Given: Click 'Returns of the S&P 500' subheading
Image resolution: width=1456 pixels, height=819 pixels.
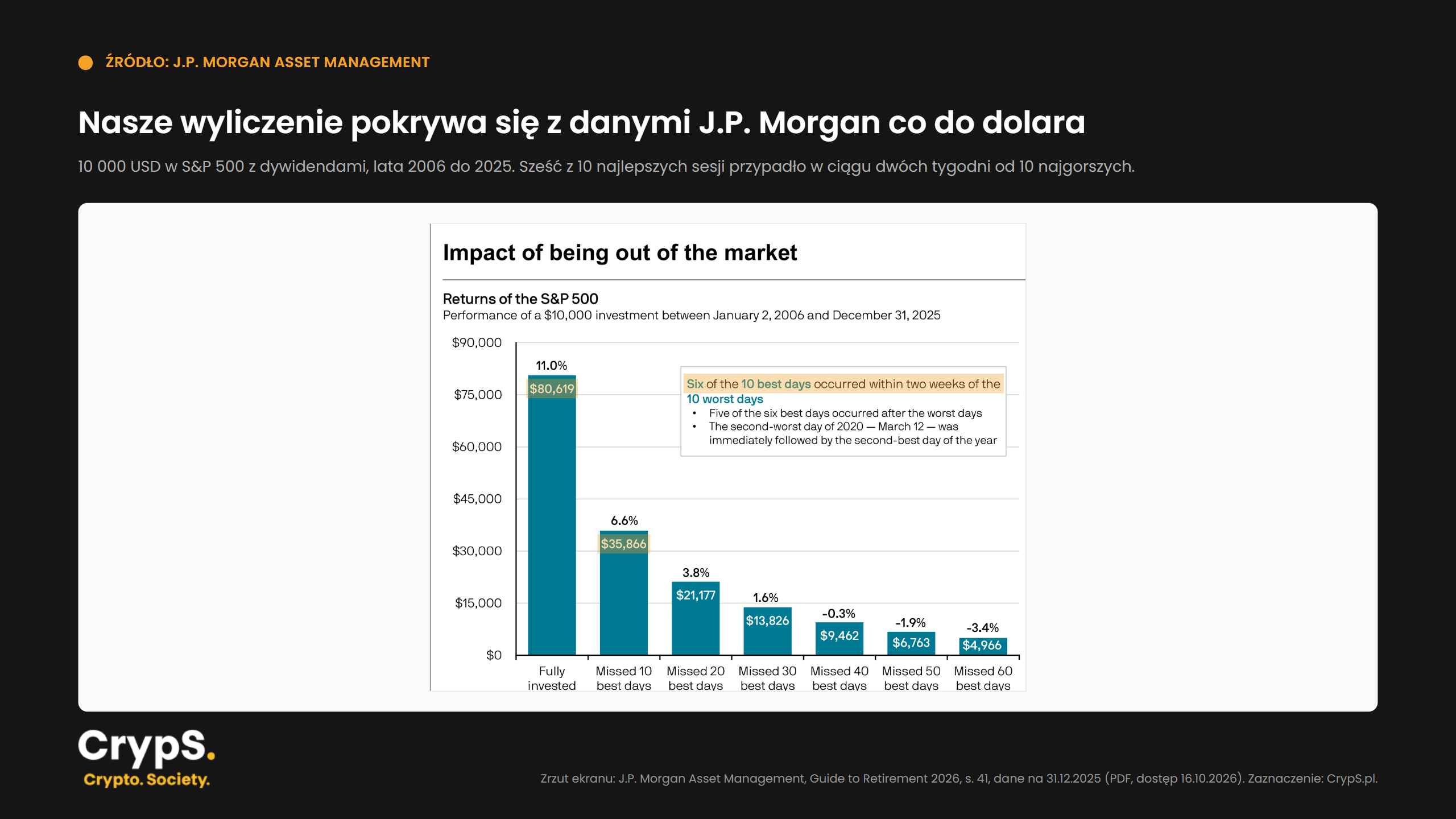Looking at the screenshot, I should tap(520, 299).
